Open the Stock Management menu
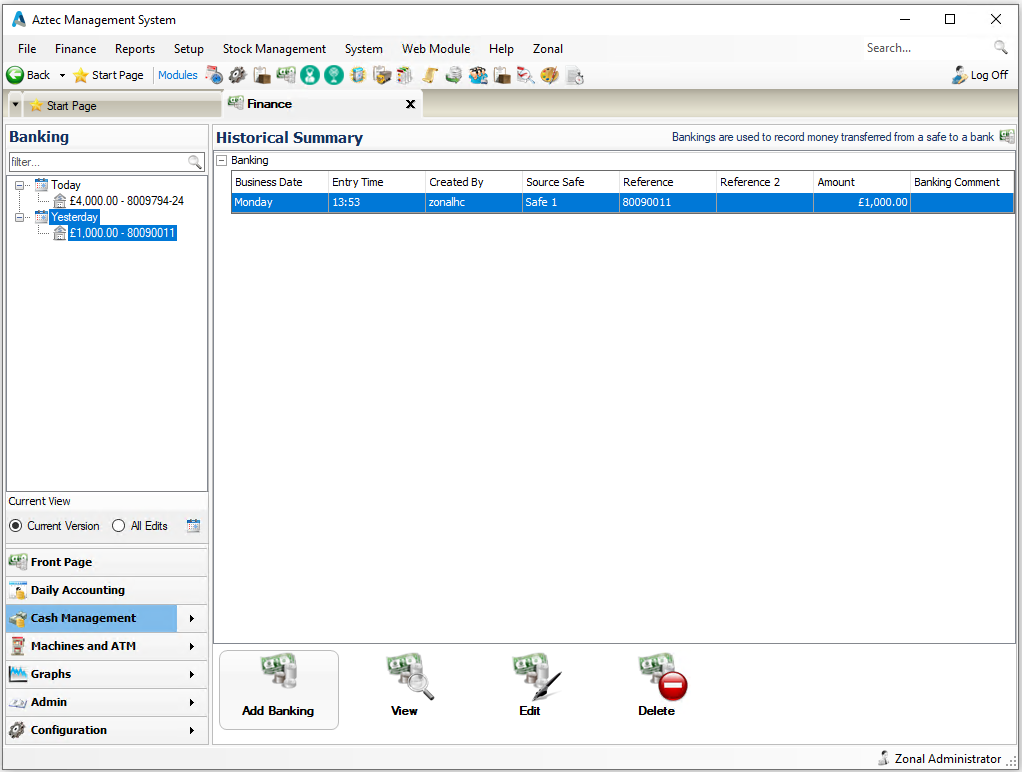The height and width of the screenshot is (772, 1022). 274,48
